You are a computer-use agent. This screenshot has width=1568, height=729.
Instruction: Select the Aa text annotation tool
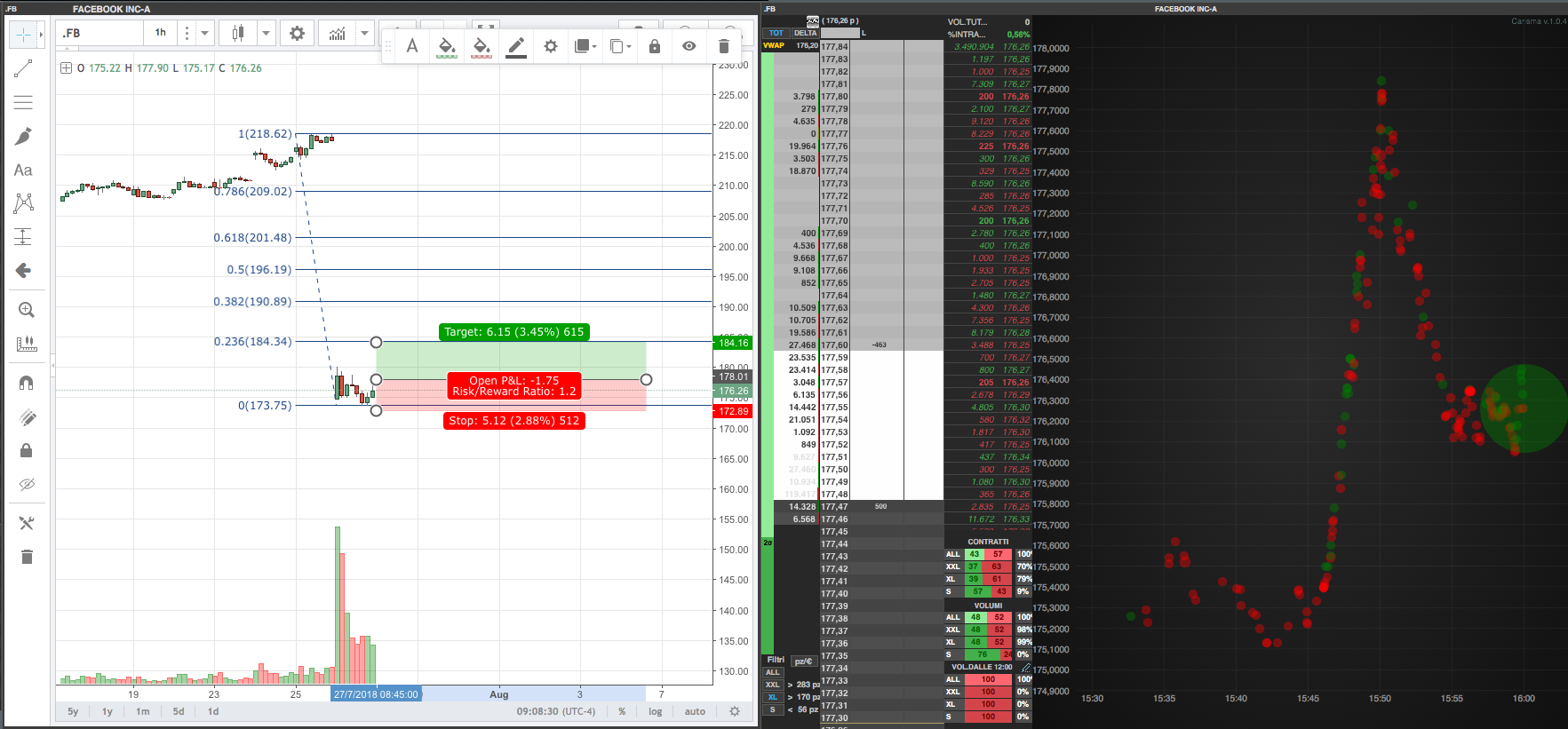point(23,170)
